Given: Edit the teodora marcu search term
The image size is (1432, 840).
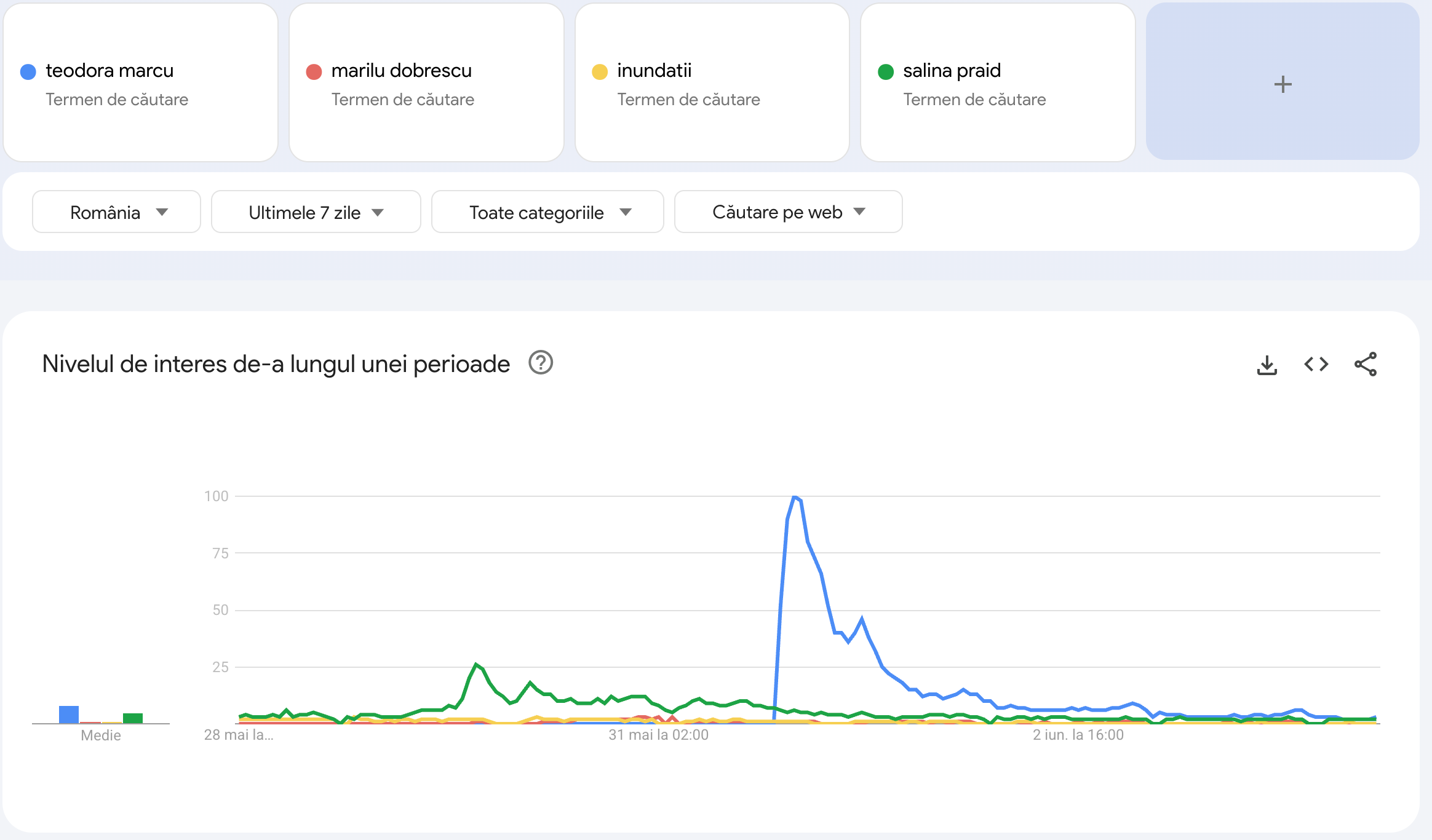Looking at the screenshot, I should (141, 82).
